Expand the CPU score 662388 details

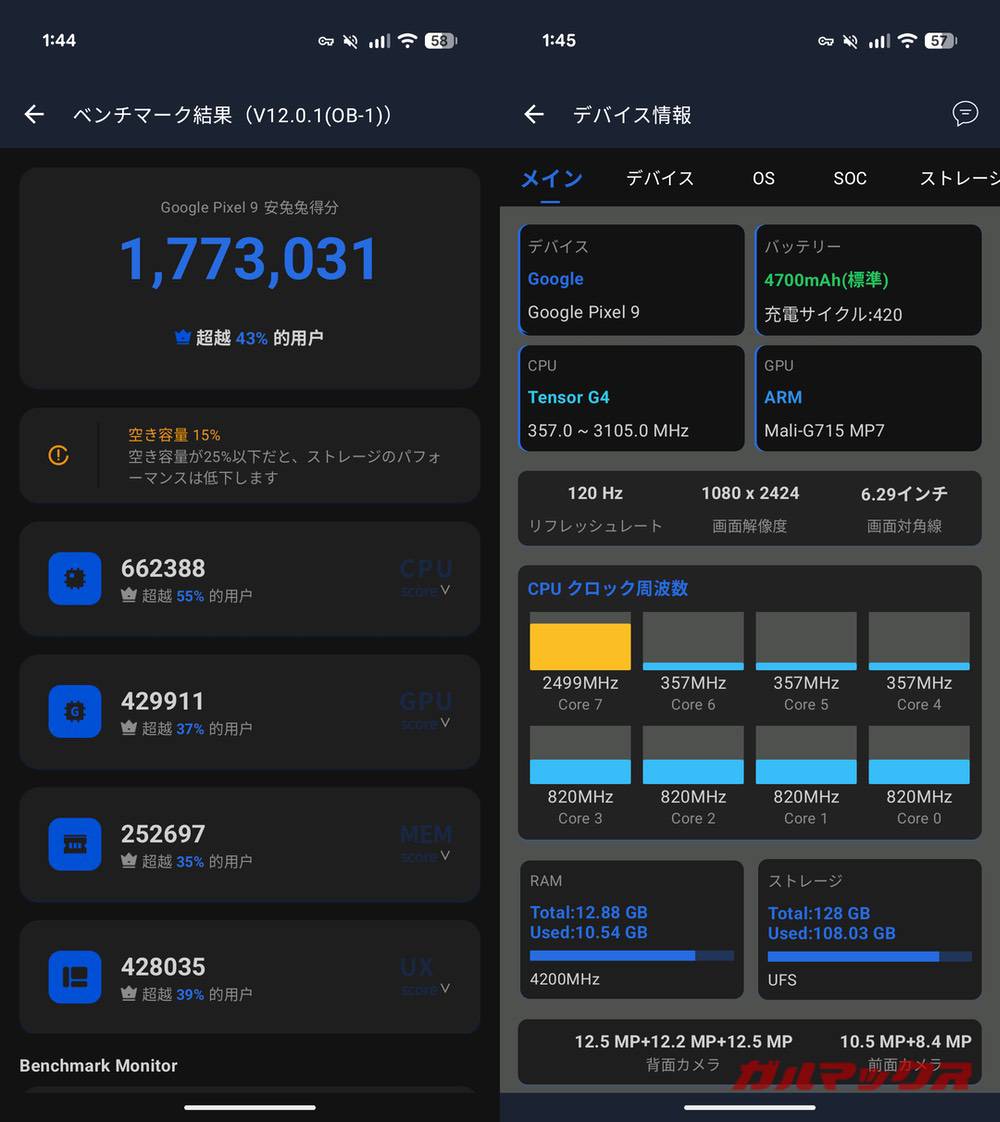[x=445, y=590]
